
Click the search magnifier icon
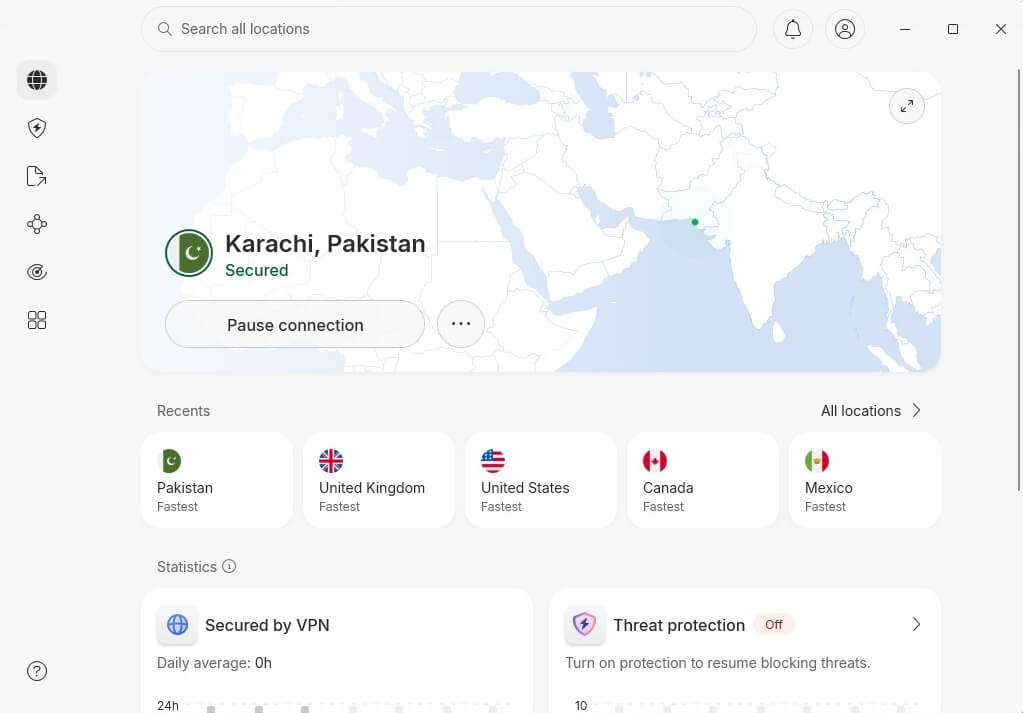click(165, 29)
